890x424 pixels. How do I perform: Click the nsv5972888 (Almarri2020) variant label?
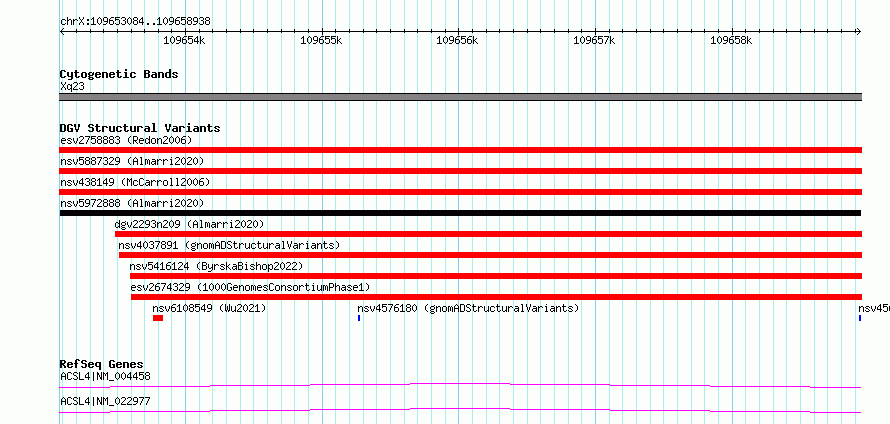(x=132, y=203)
